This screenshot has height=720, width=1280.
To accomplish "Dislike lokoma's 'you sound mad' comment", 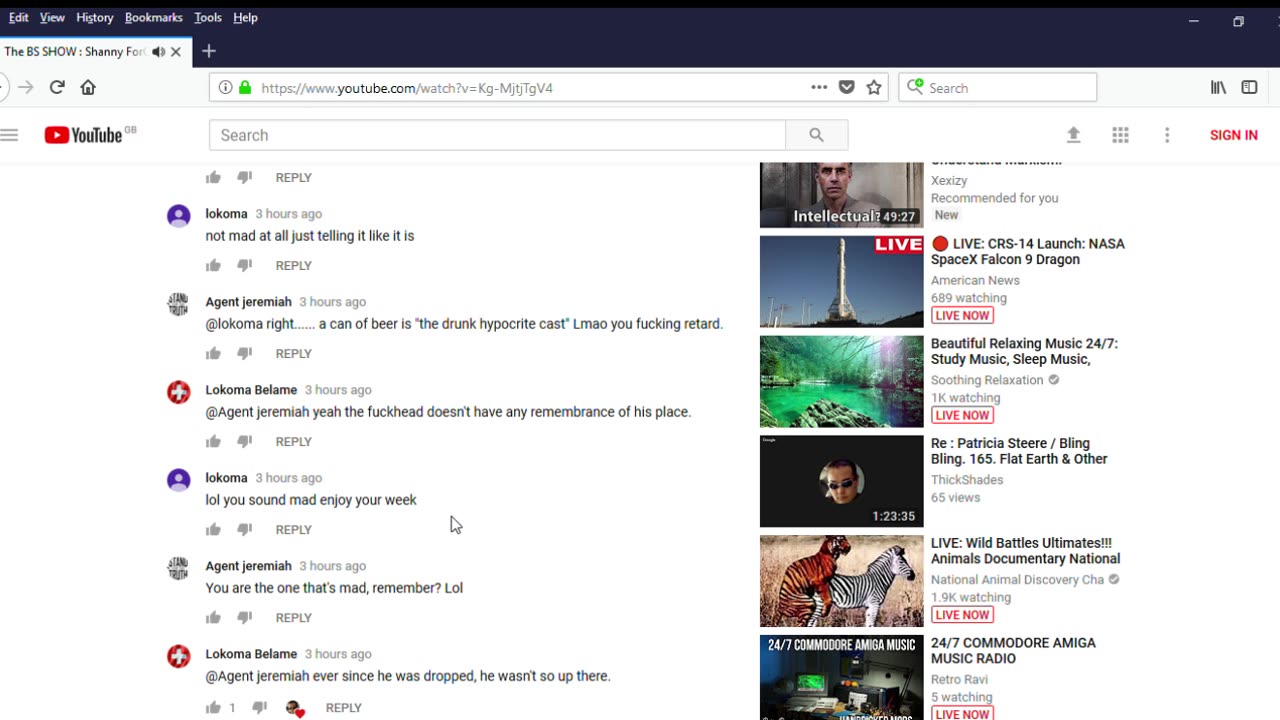I will [244, 529].
